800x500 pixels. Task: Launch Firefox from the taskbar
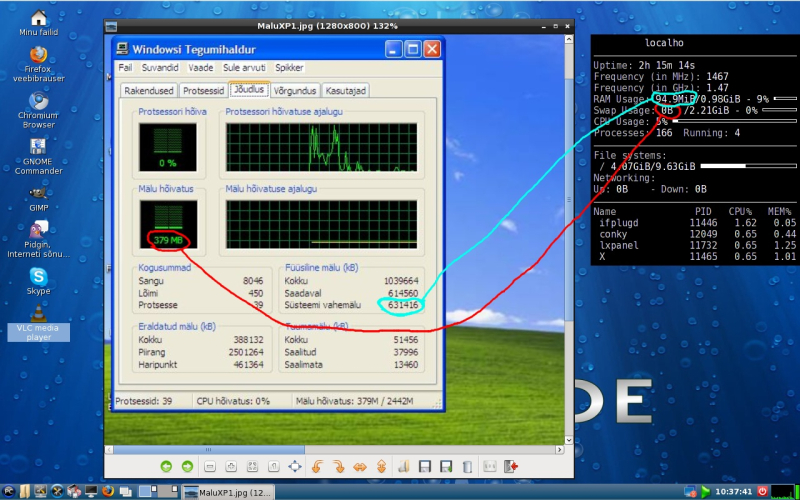pyautogui.click(x=108, y=492)
